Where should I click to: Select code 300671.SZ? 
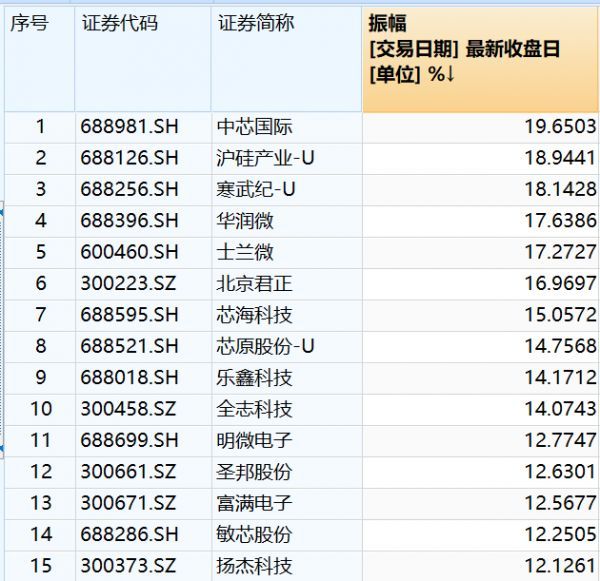click(128, 503)
